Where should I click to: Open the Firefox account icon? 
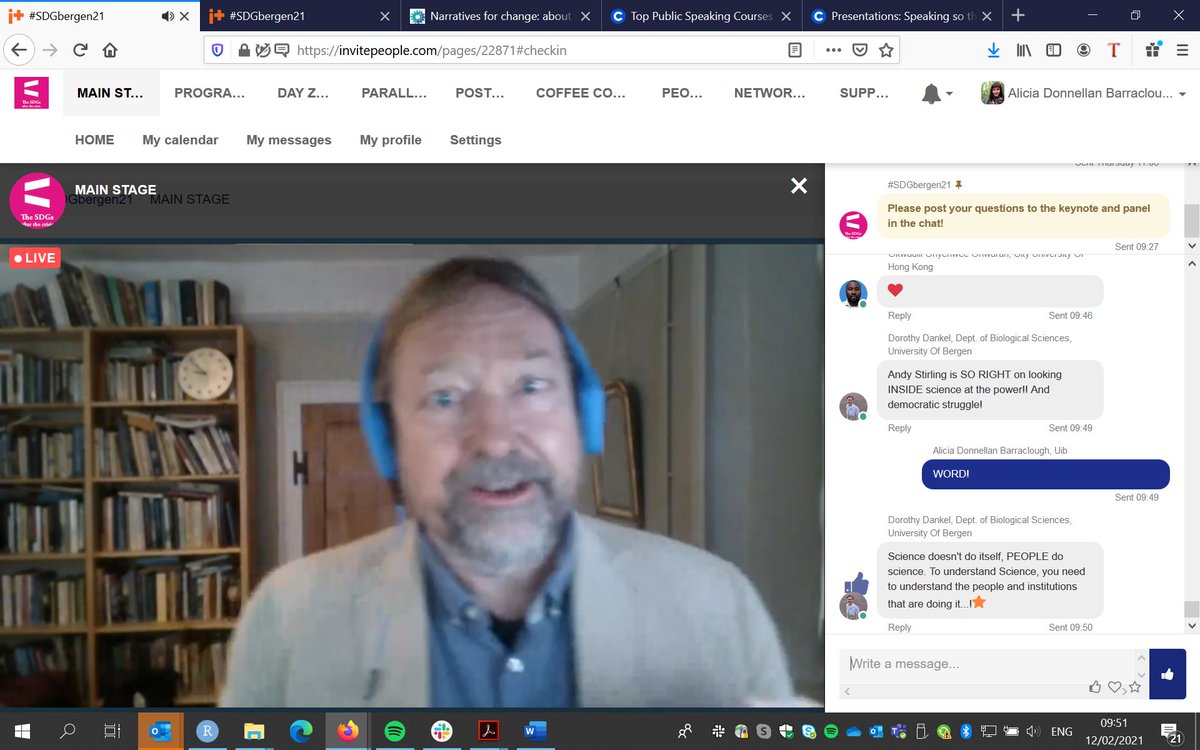(1084, 49)
